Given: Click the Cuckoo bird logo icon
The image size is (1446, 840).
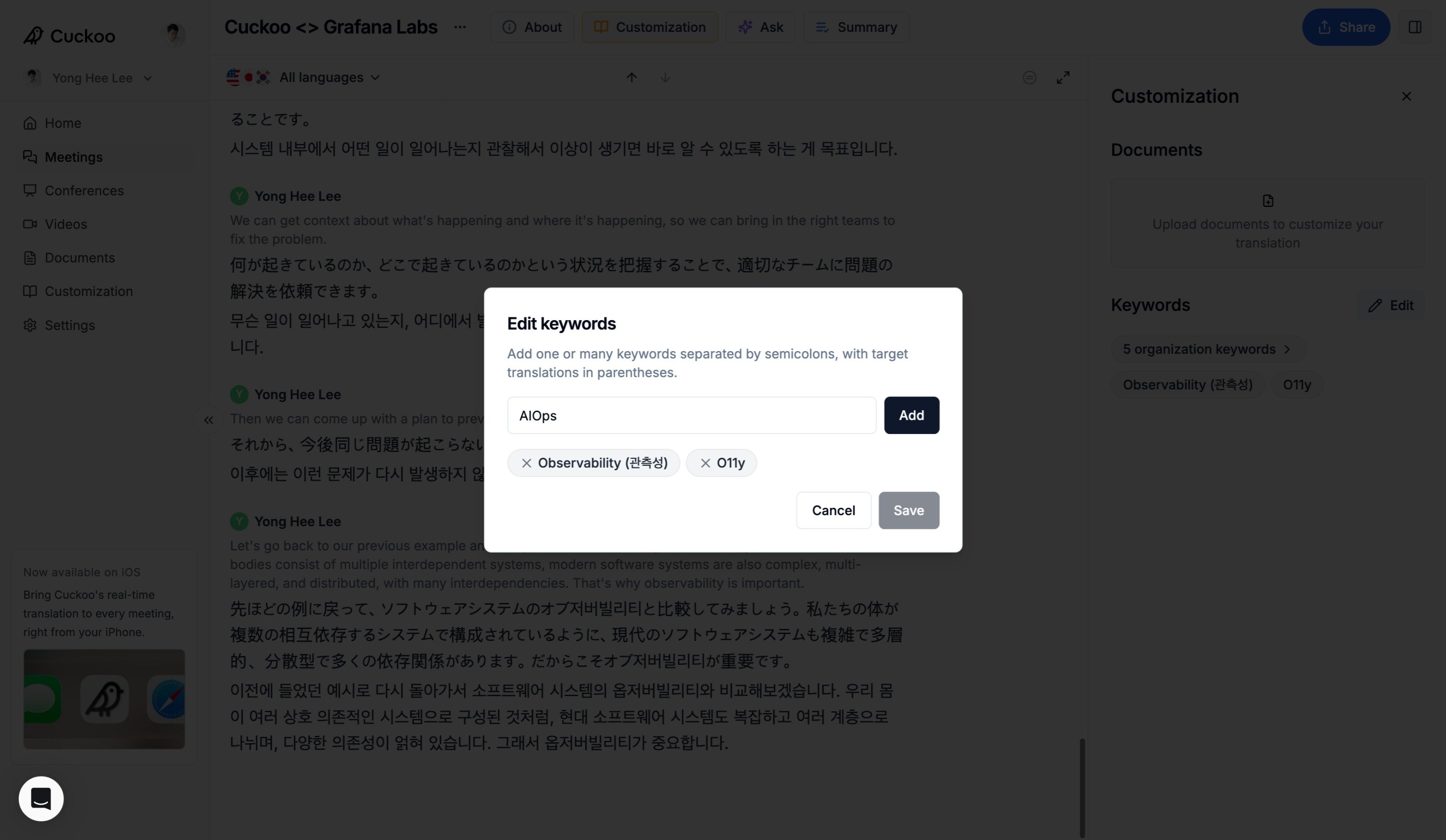Looking at the screenshot, I should pos(33,36).
